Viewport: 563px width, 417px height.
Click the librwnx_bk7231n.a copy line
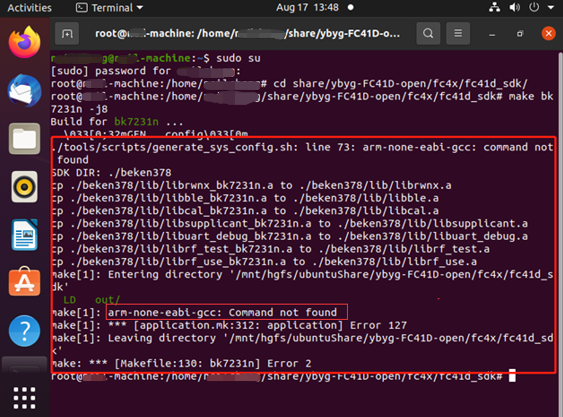(x=251, y=185)
